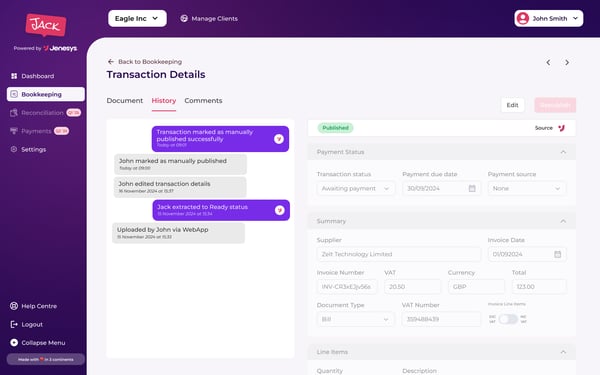Viewport: 600px width, 375px height.
Task: Click the Logout icon
Action: [14, 324]
